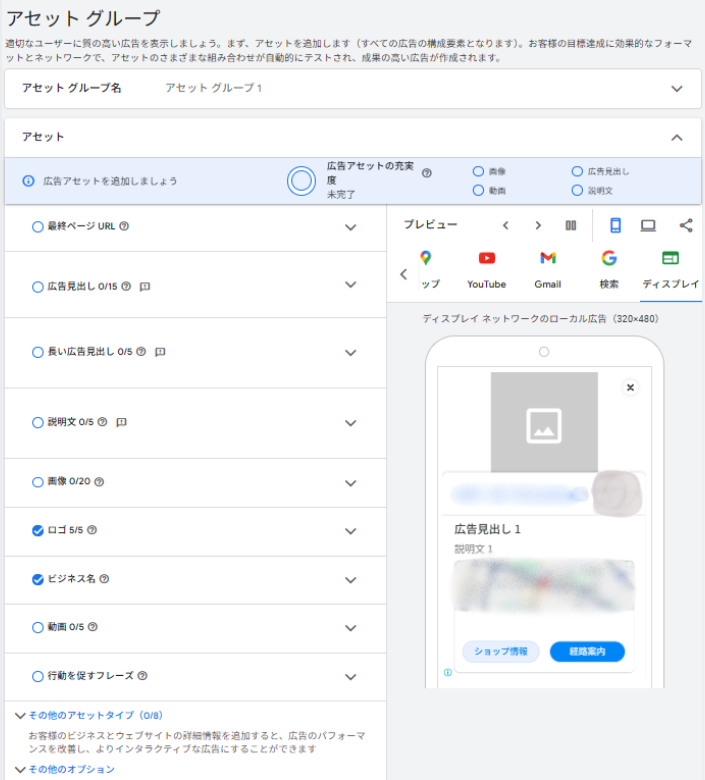Go to previous preview with left arrow
705x780 pixels.
506,226
